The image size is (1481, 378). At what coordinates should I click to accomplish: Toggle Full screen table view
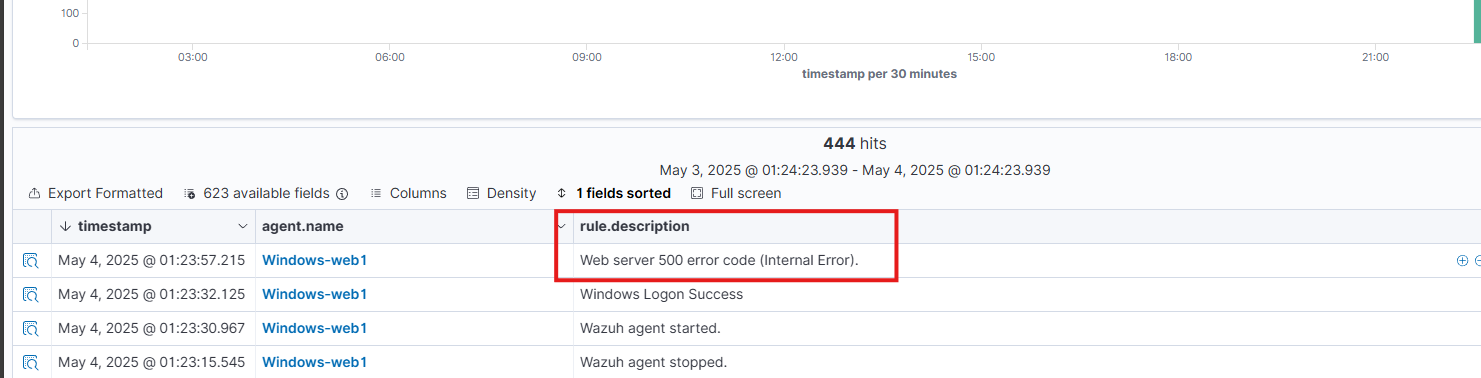(x=736, y=193)
